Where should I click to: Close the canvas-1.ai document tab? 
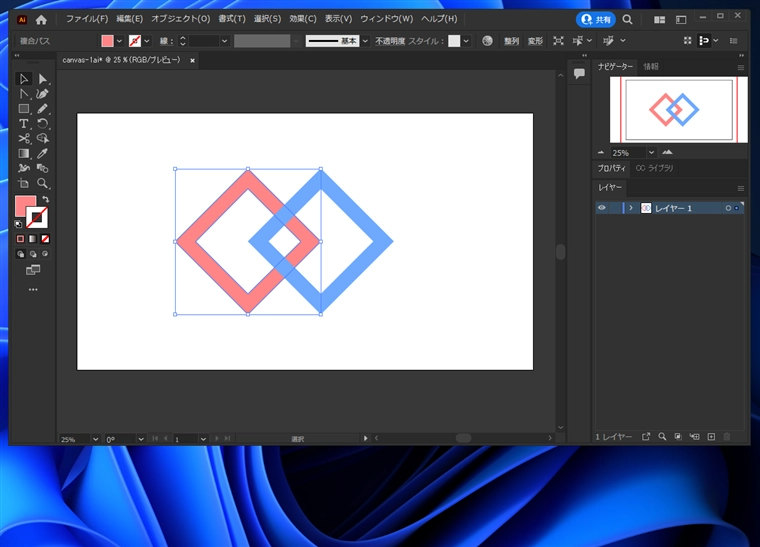(192, 61)
